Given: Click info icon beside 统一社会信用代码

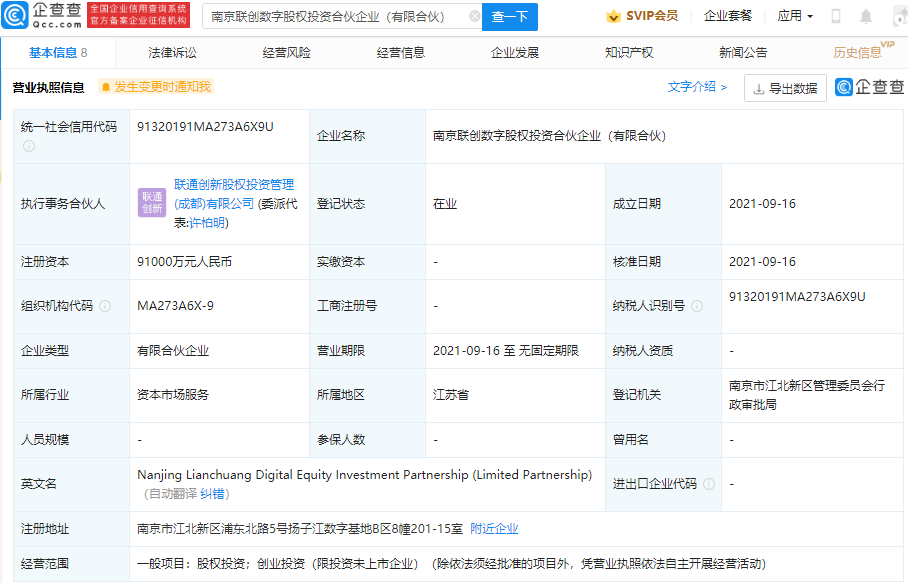Looking at the screenshot, I should point(29,146).
